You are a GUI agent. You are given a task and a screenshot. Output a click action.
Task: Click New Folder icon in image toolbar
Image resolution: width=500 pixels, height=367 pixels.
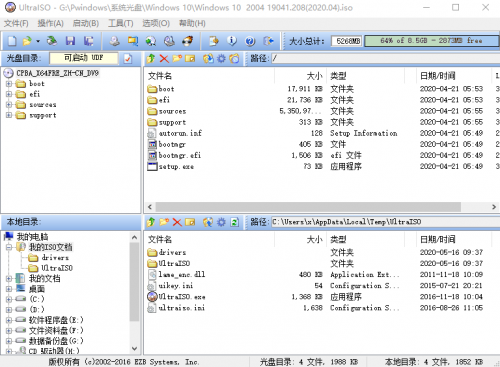click(177, 59)
